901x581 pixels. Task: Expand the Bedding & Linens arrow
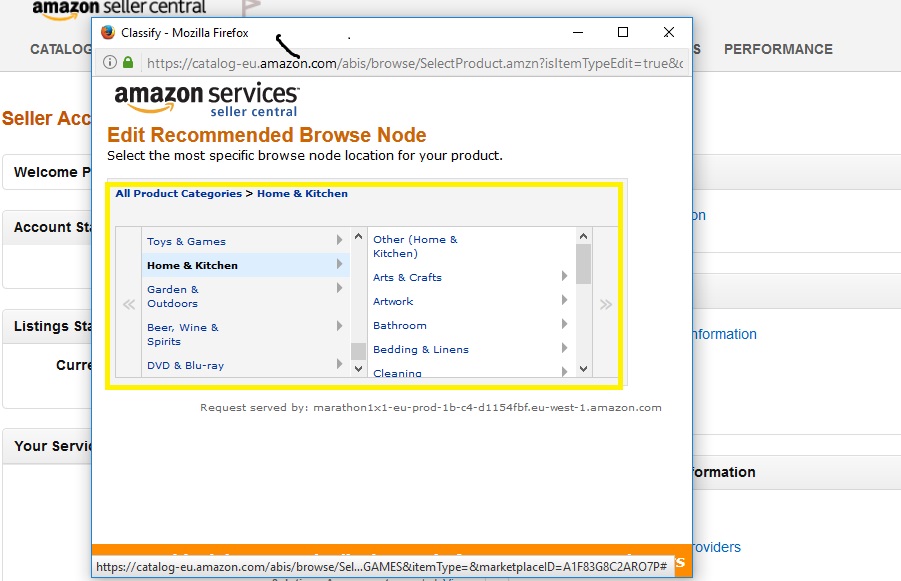[564, 348]
